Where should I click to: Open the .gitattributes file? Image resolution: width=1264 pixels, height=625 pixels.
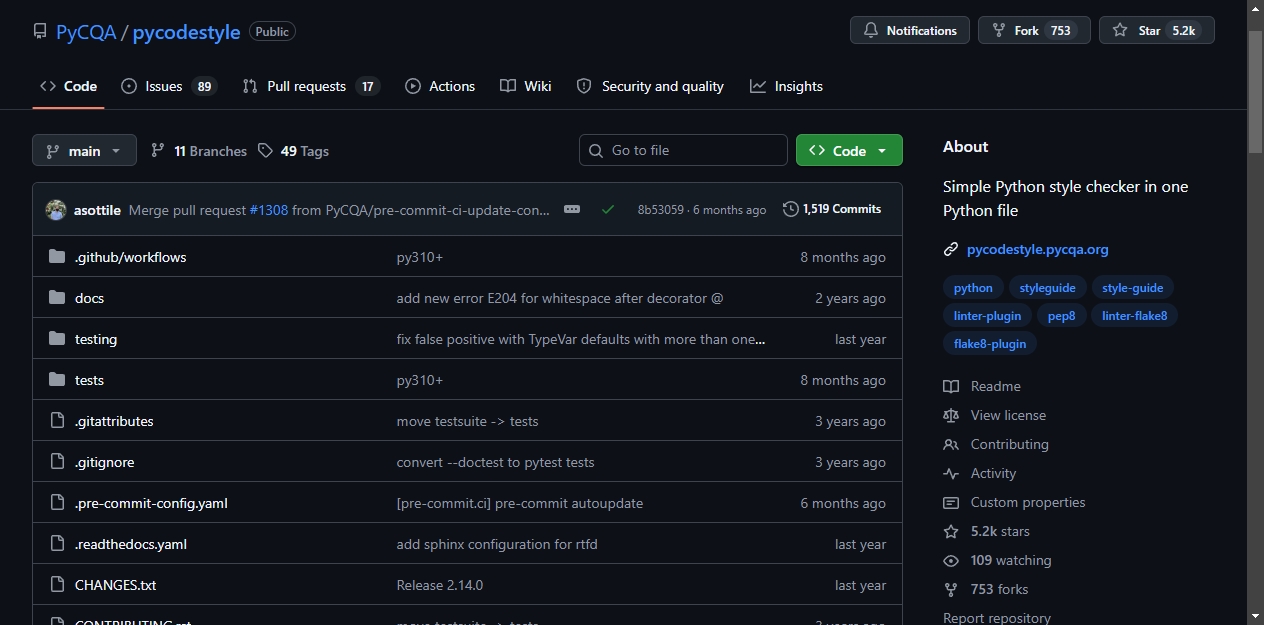pyautogui.click(x=114, y=421)
